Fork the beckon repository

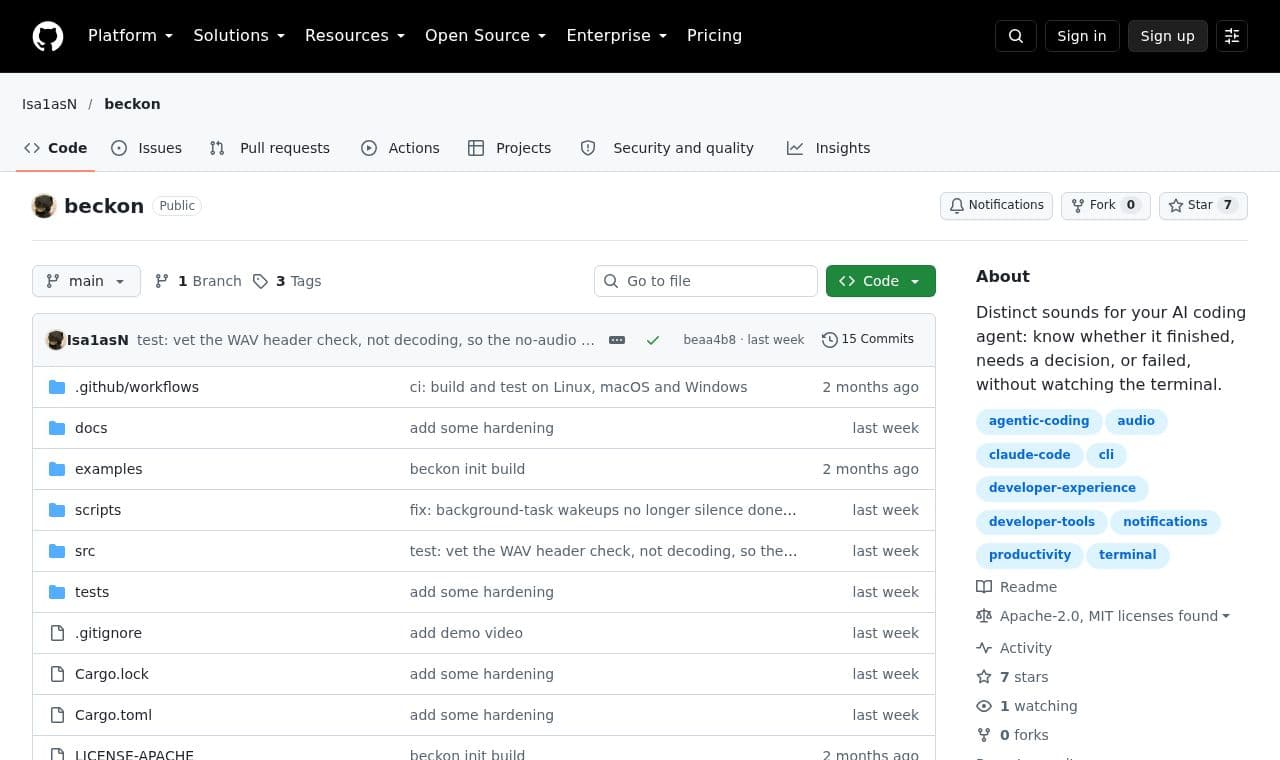click(1106, 205)
